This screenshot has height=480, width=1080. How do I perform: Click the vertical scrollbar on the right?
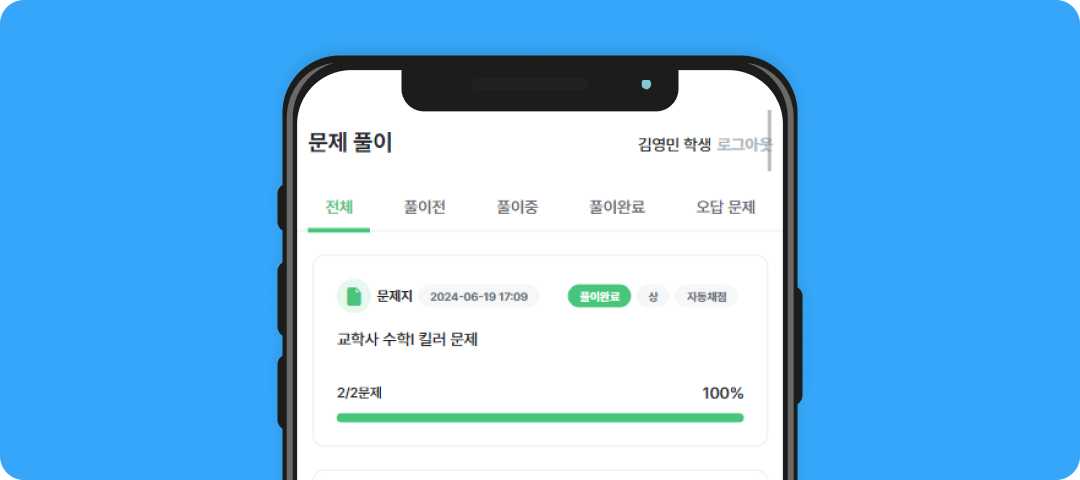tap(769, 140)
